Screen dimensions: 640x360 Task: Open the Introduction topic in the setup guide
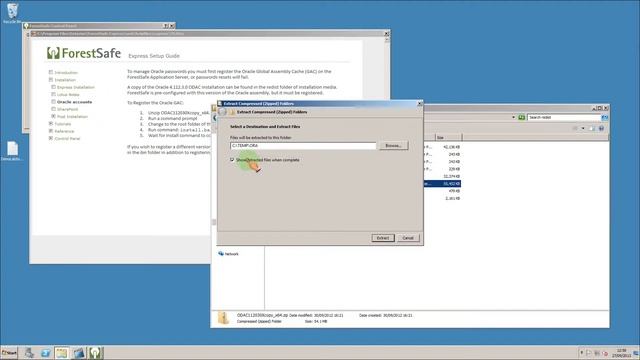click(66, 73)
